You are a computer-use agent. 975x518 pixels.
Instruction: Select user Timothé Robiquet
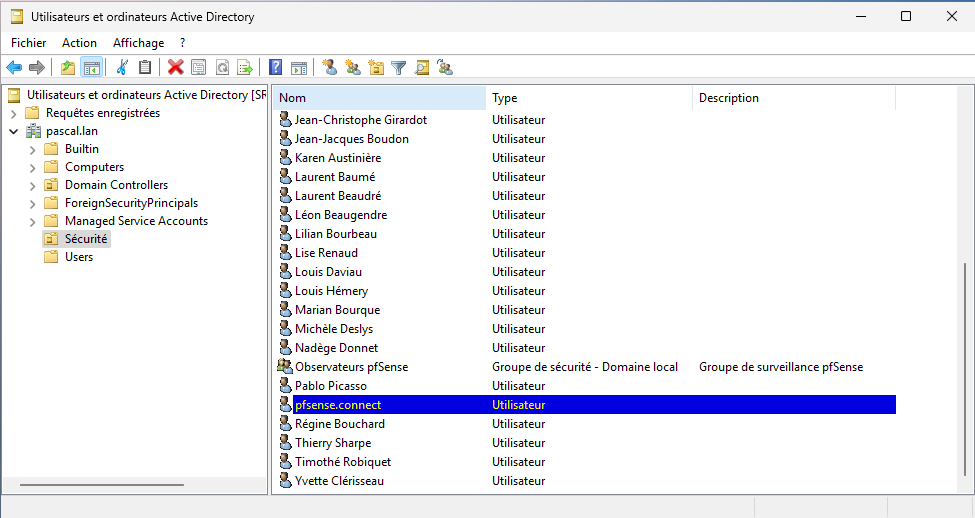[x=343, y=461]
